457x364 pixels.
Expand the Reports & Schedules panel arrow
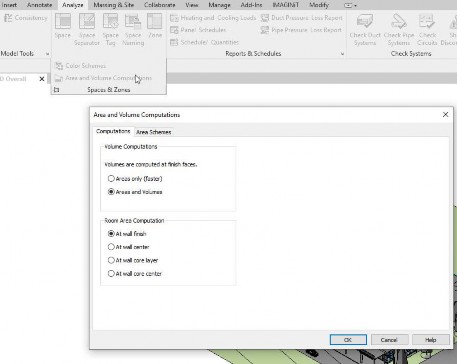342,54
